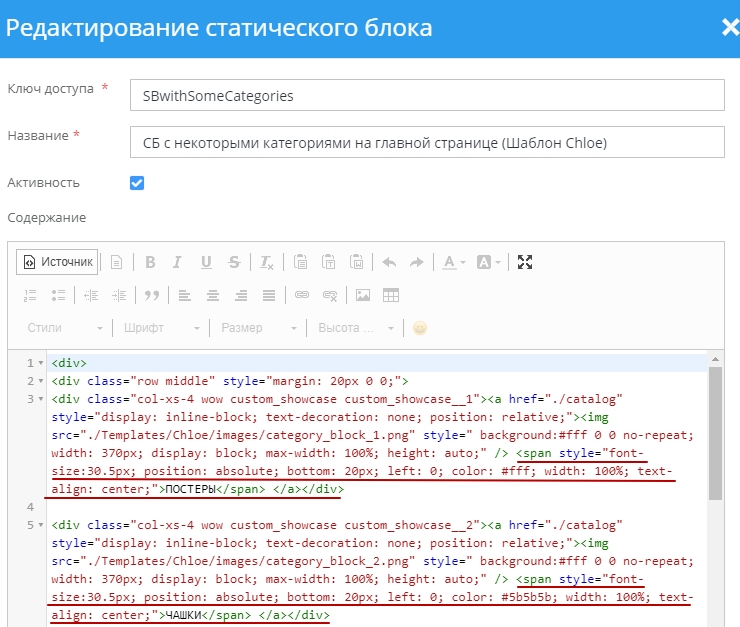
Task: Click the insert table icon
Action: [391, 295]
